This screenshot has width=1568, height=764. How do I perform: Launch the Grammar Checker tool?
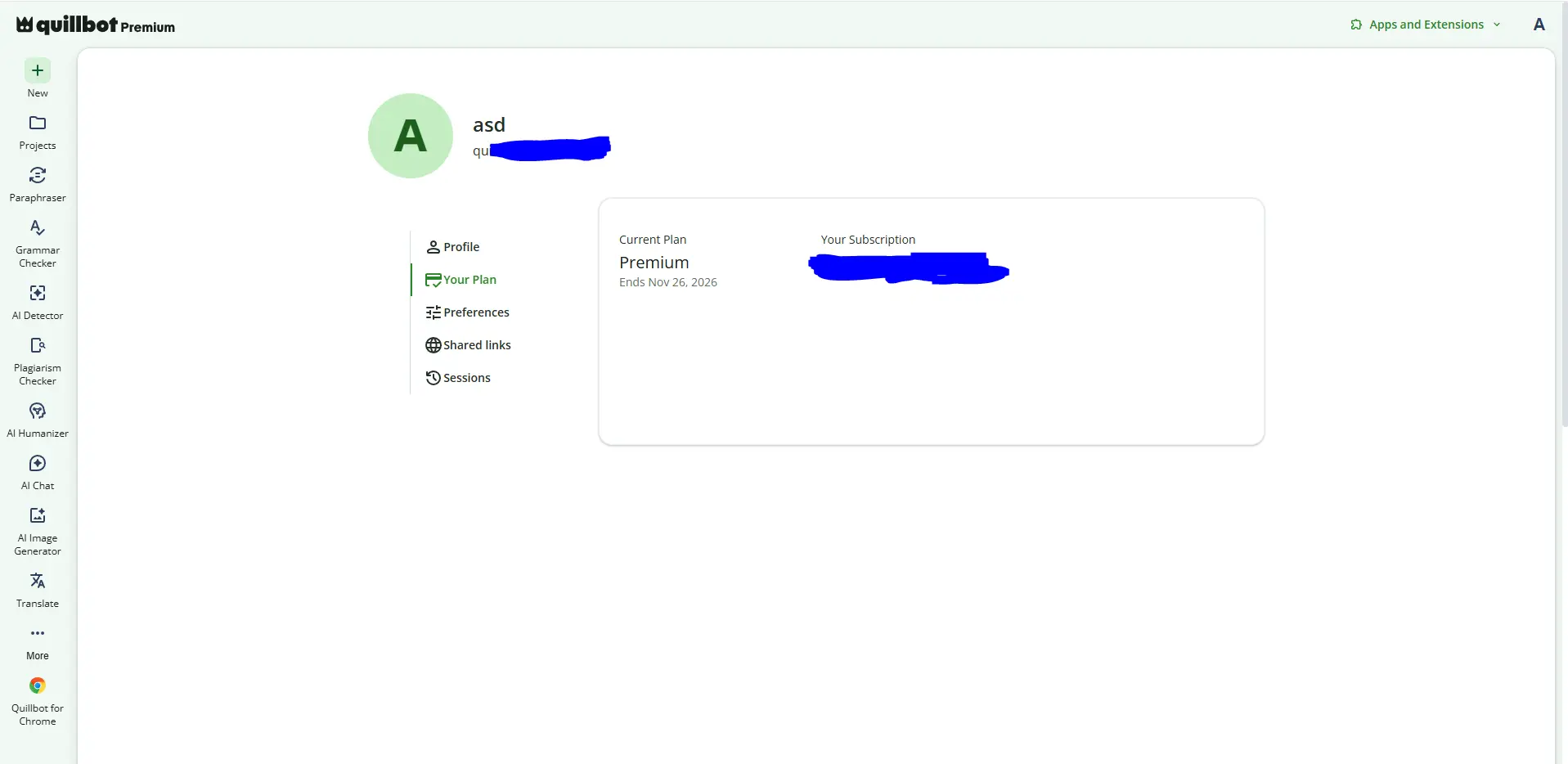[38, 244]
